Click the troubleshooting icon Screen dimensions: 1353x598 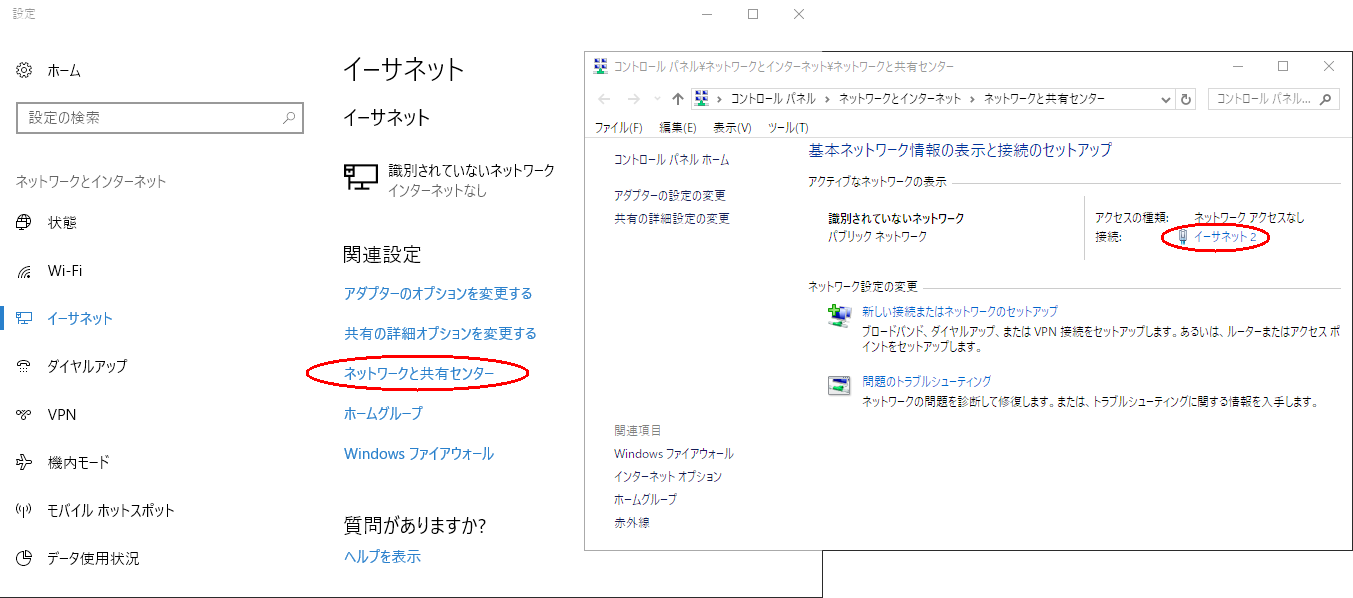pyautogui.click(x=839, y=386)
